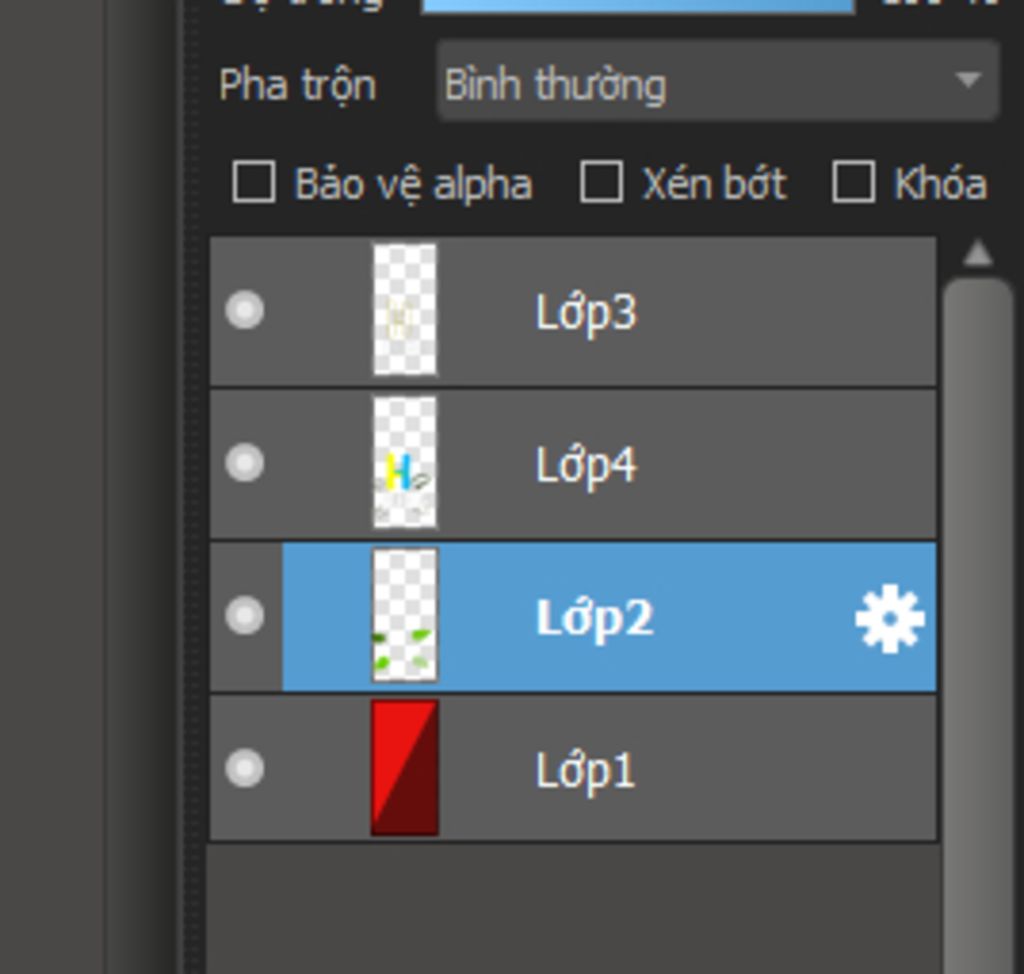Select the Lớp4 layer by name
This screenshot has width=1024, height=974.
click(585, 466)
